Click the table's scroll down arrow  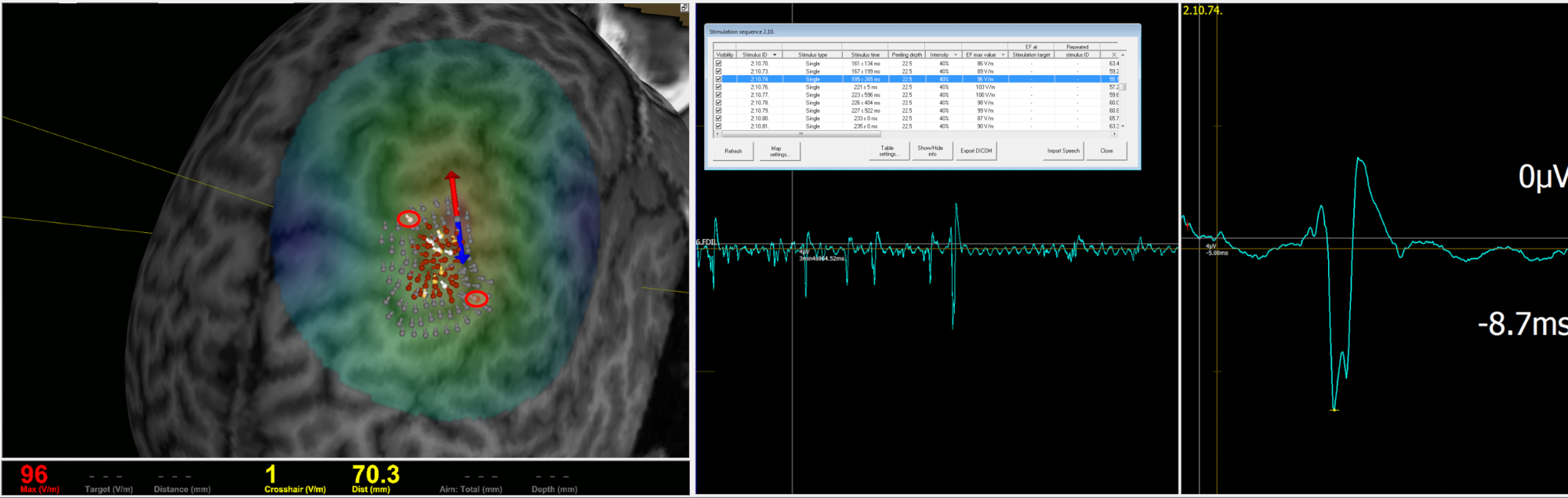(x=1123, y=126)
